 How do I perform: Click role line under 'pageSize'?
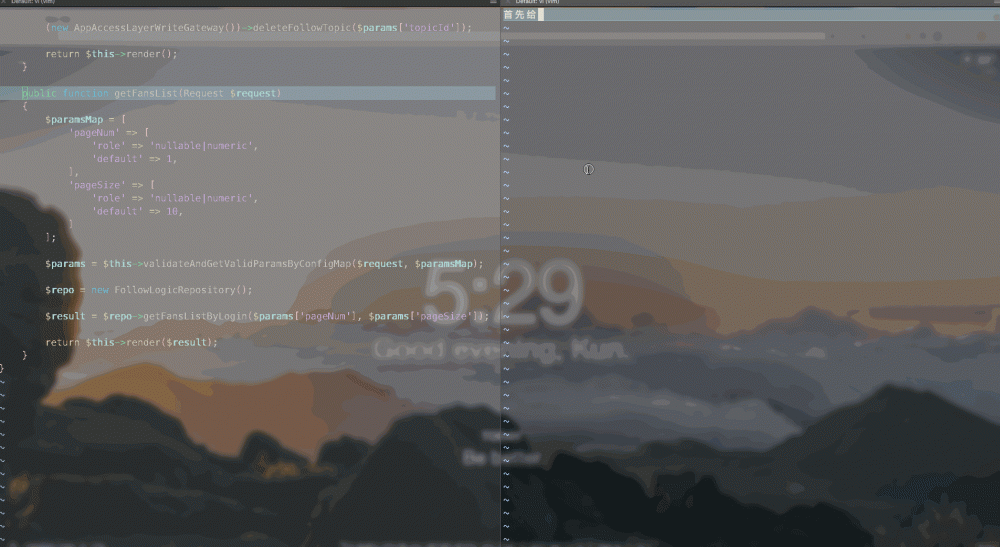coord(175,198)
